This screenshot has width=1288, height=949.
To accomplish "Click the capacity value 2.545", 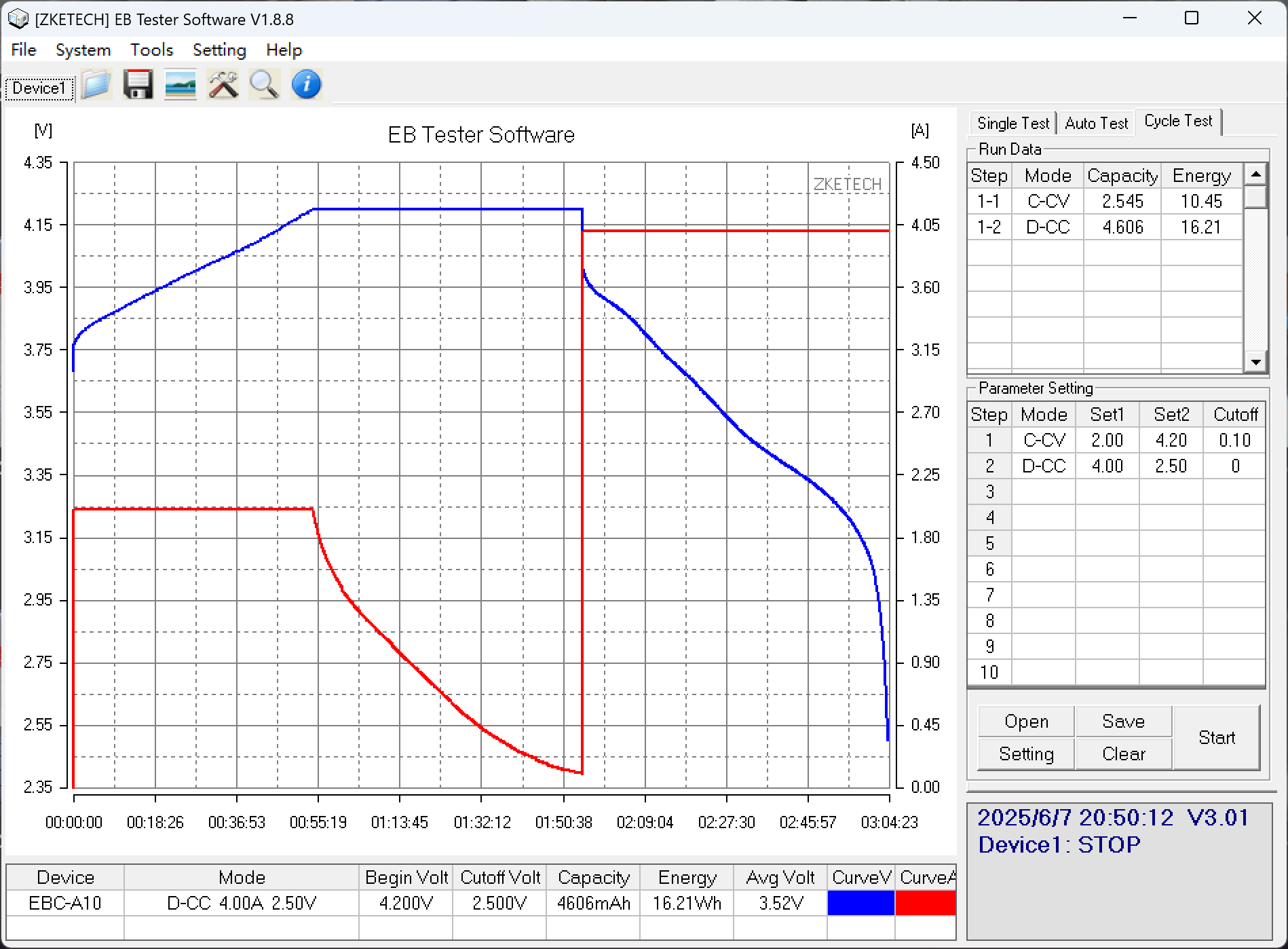I will click(x=1122, y=202).
